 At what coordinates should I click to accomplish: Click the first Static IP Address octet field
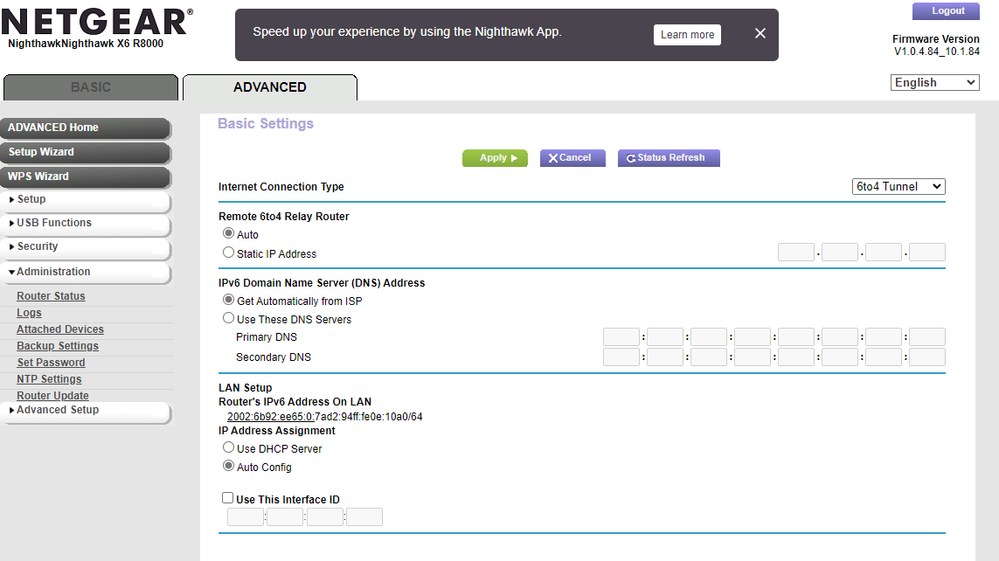(796, 252)
